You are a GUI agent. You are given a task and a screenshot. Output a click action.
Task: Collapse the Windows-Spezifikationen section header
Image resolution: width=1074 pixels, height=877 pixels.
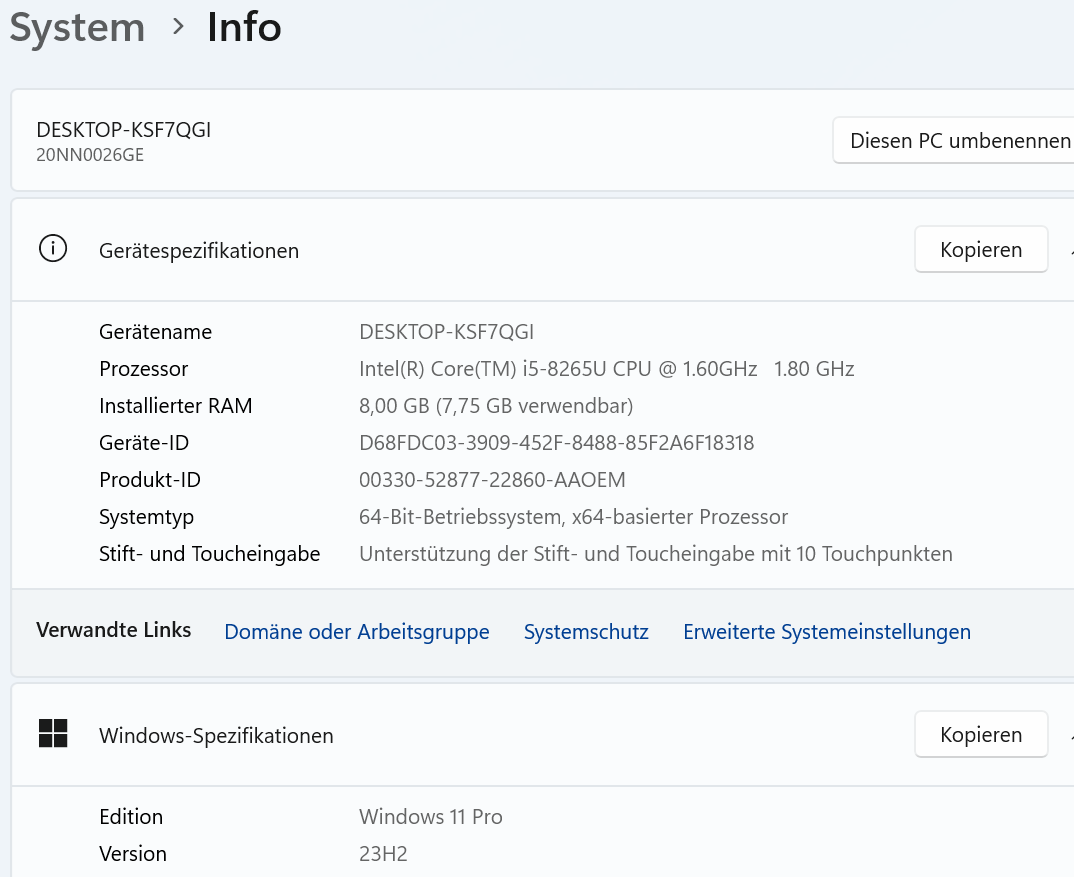[x=542, y=734]
